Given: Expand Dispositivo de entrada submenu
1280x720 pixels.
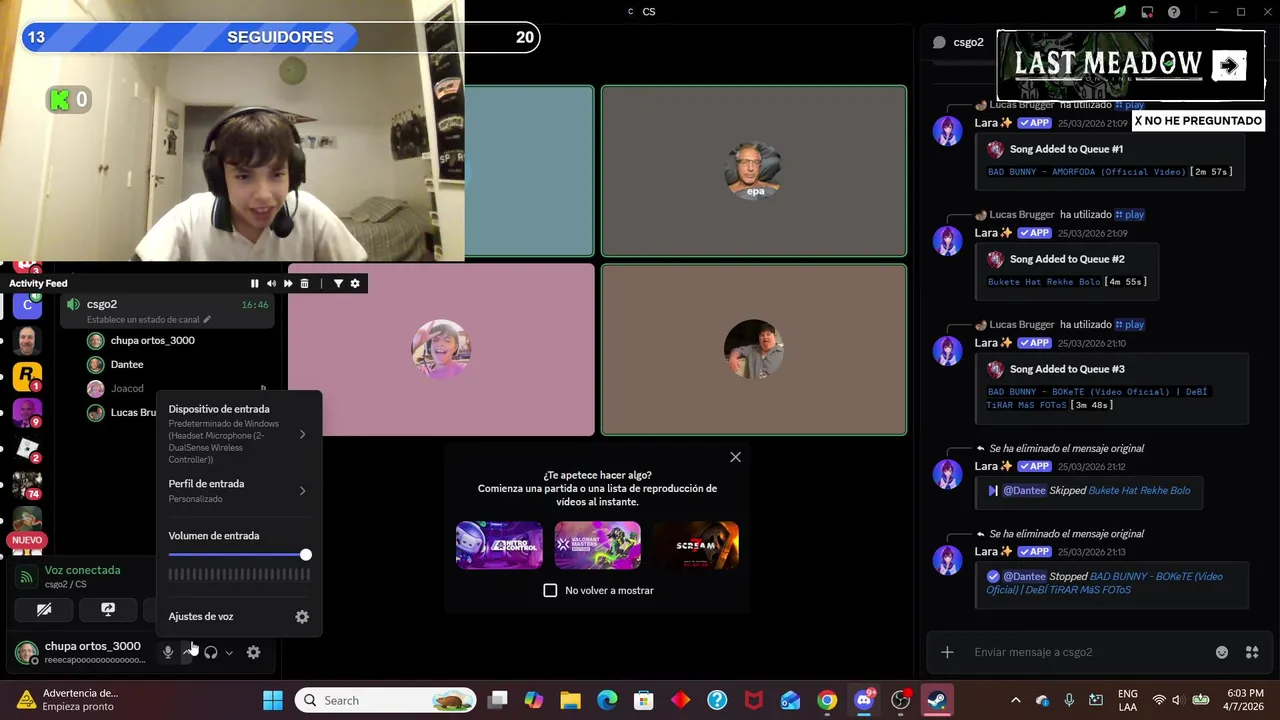Looking at the screenshot, I should pos(239,434).
